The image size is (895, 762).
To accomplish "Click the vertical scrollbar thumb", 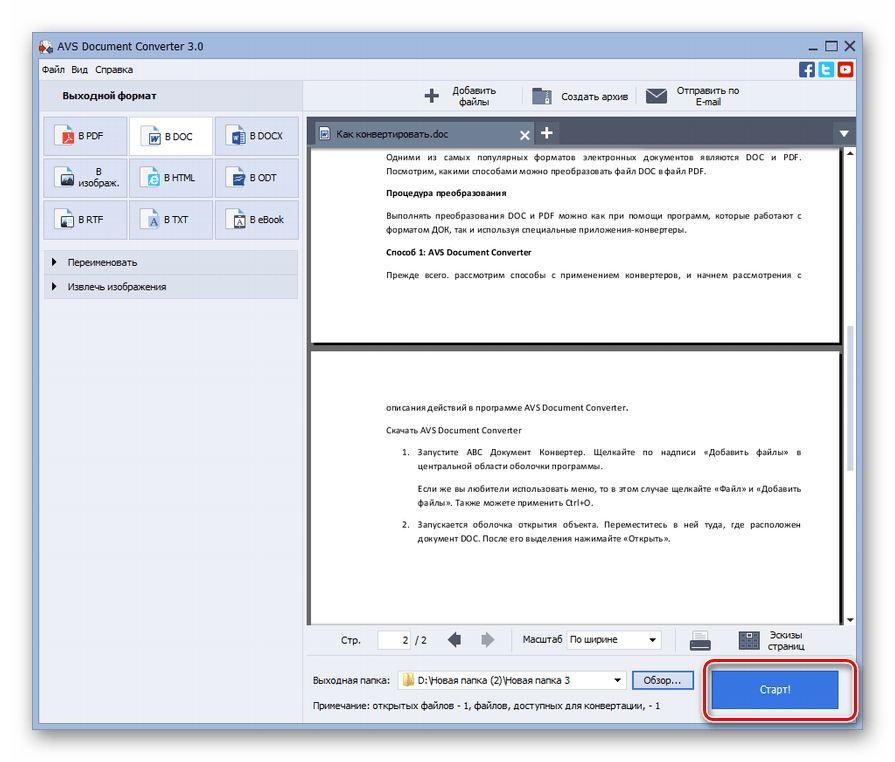I will pyautogui.click(x=850, y=398).
